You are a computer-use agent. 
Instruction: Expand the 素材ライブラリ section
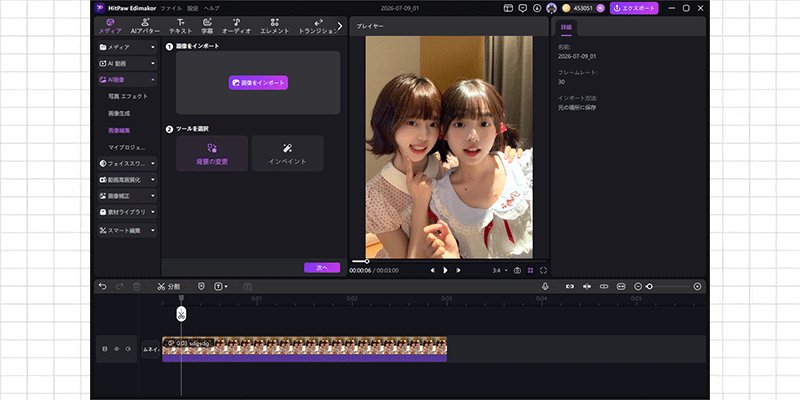[128, 212]
